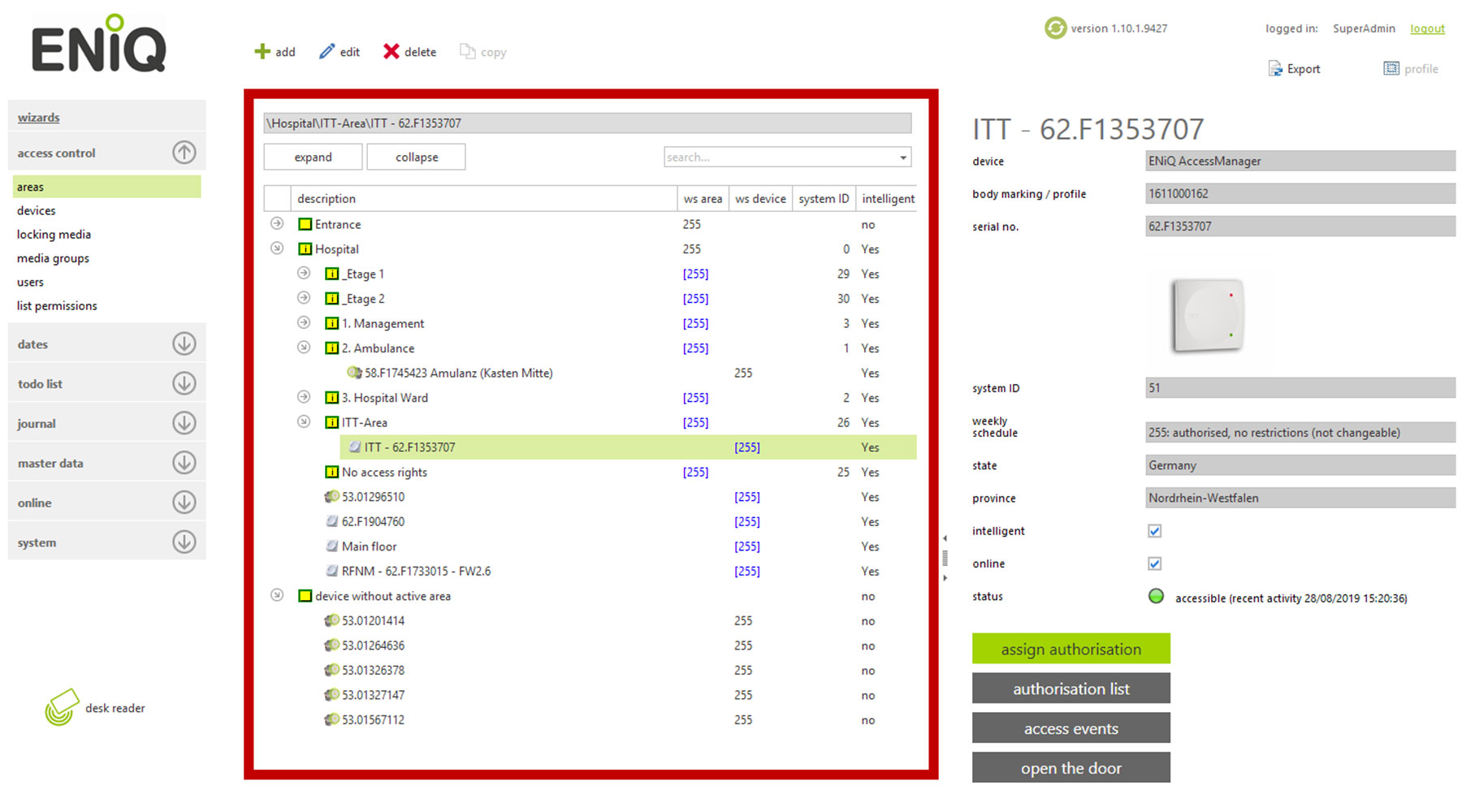This screenshot has width=1462, height=812.
Task: Click the green version refresh icon
Action: click(x=1055, y=28)
